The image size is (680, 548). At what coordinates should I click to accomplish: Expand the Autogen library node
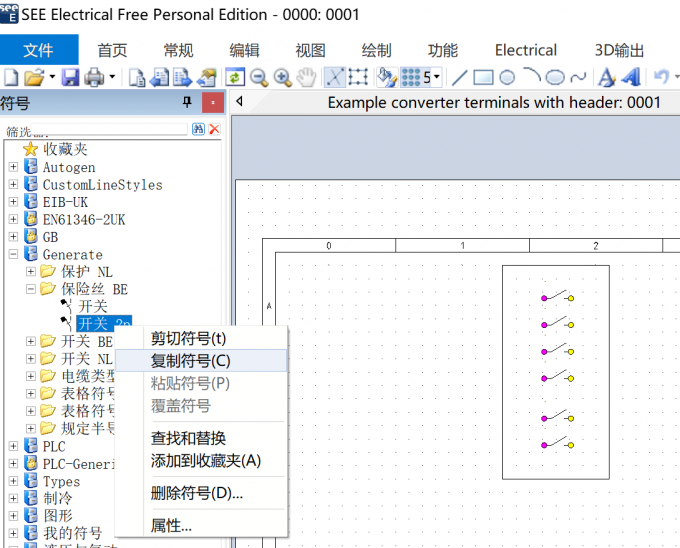pos(13,167)
